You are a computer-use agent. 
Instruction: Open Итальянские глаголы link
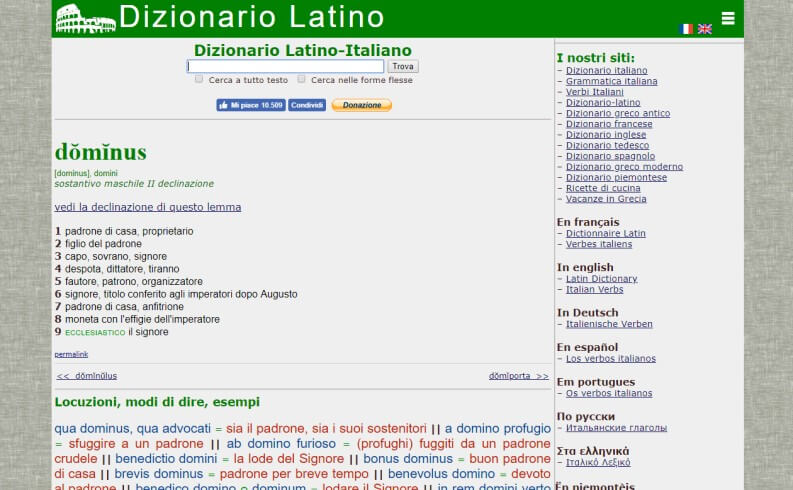coord(616,427)
